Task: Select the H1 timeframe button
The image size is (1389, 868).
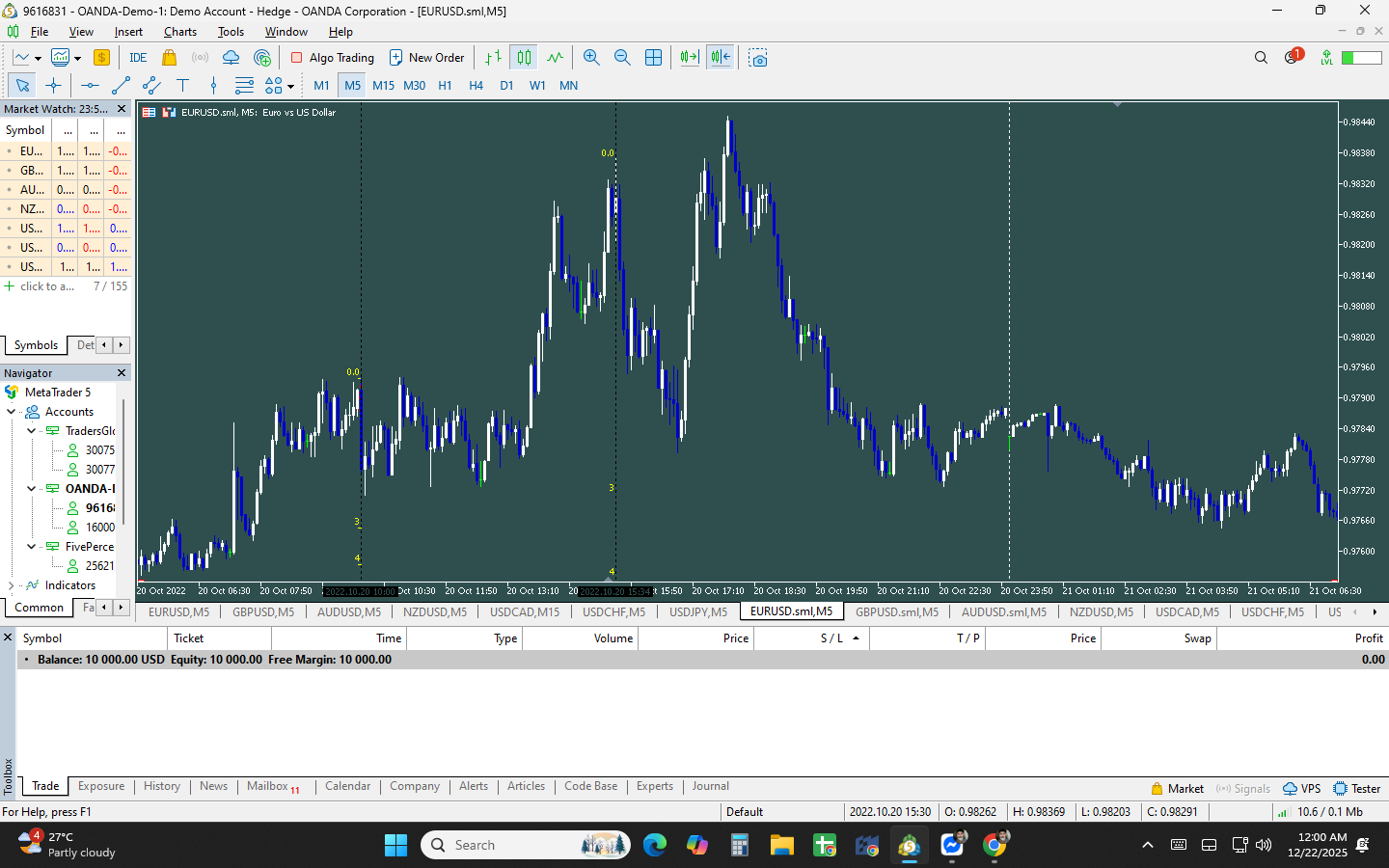Action: click(x=445, y=86)
